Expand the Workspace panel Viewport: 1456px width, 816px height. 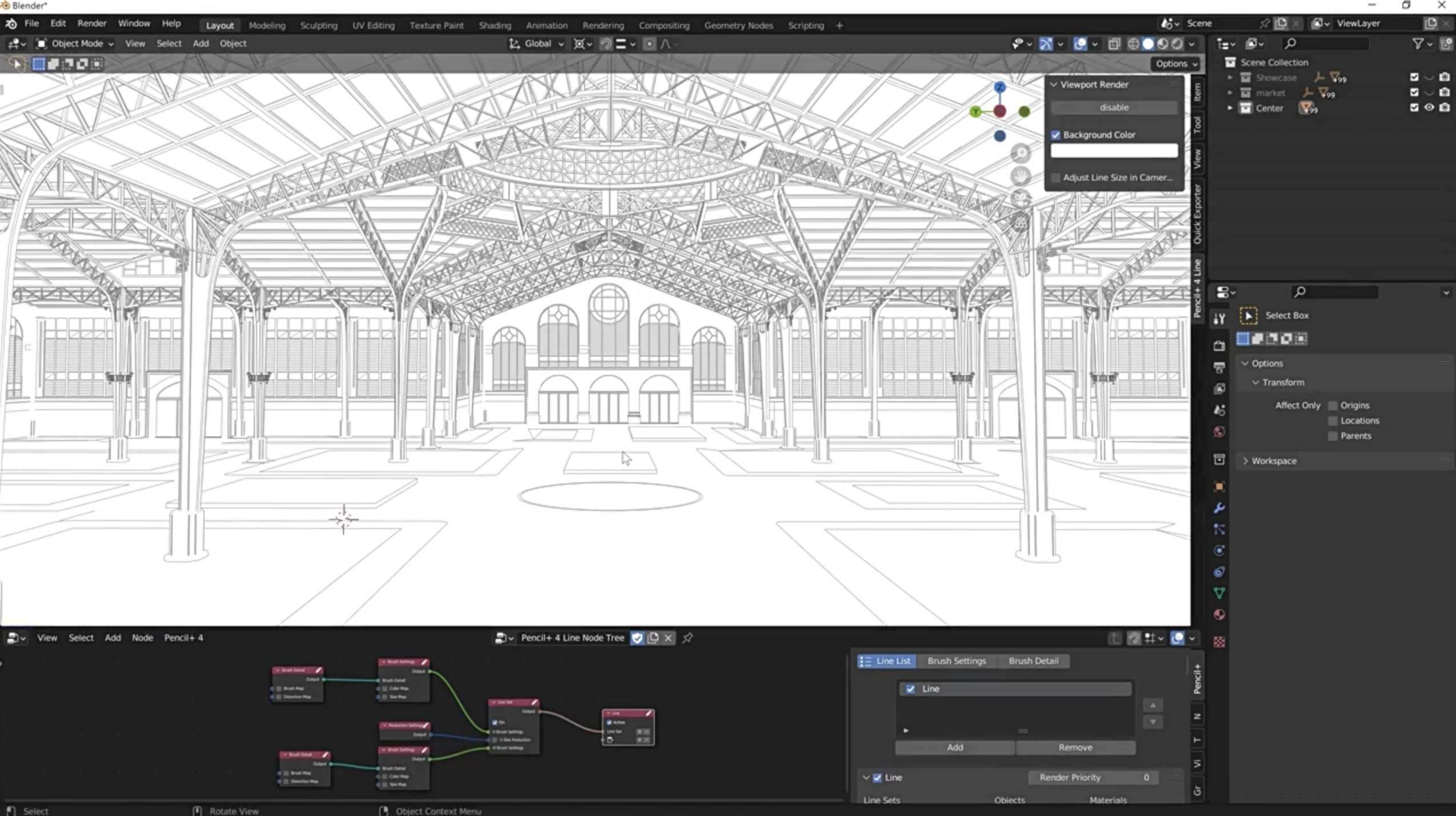pyautogui.click(x=1274, y=461)
